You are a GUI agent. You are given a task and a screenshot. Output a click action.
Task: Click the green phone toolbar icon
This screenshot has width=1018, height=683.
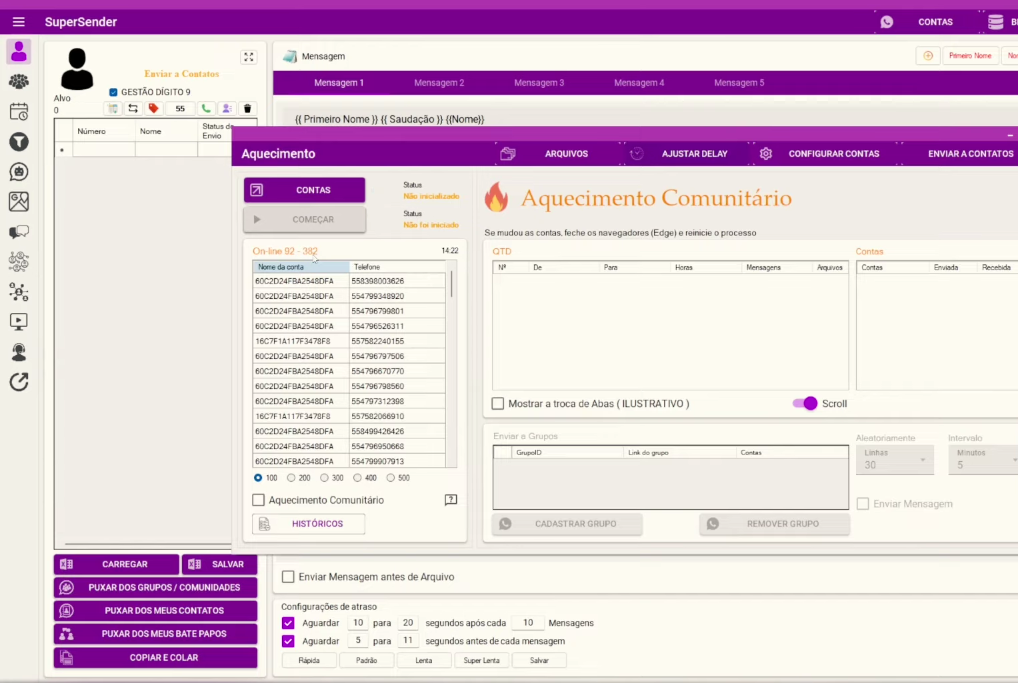[206, 108]
